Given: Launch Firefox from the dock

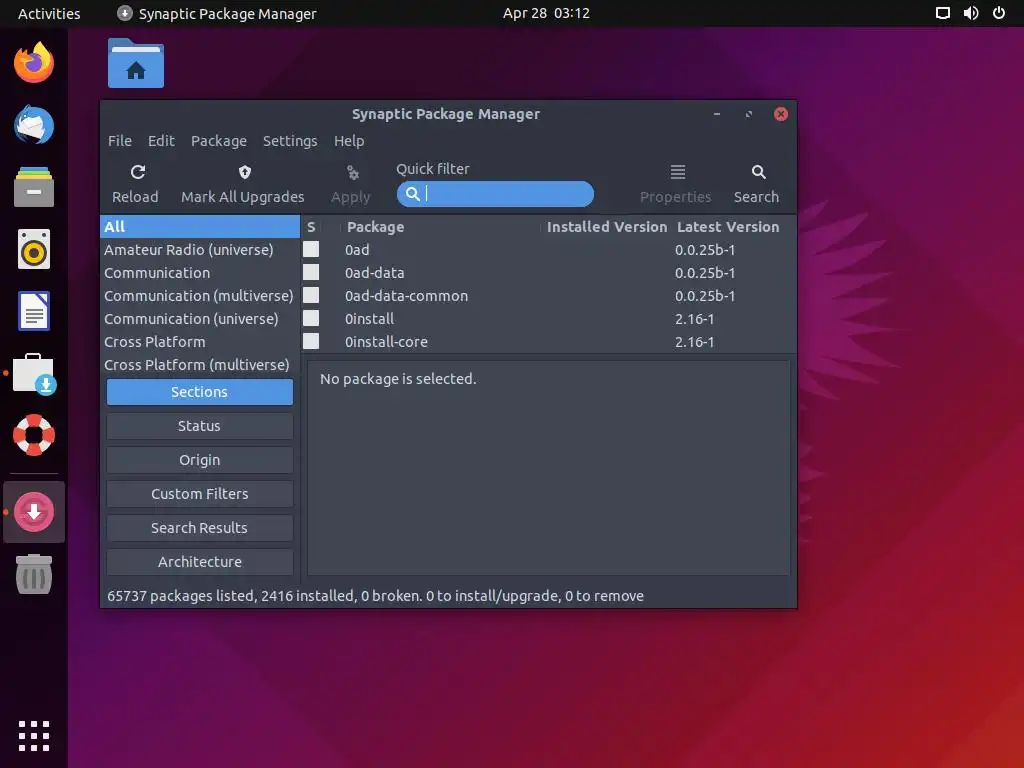Looking at the screenshot, I should (x=34, y=63).
